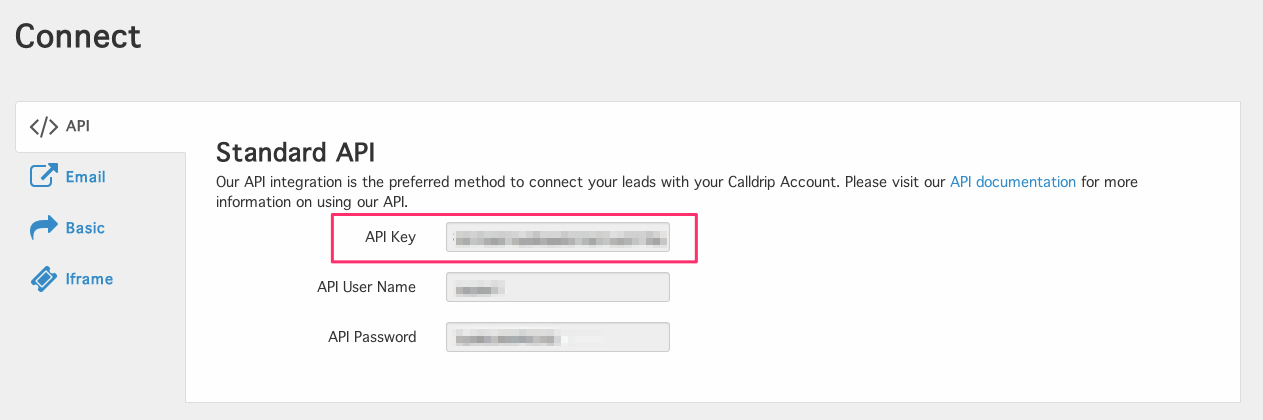
Task: Click the Email external-link square icon
Action: pos(44,177)
